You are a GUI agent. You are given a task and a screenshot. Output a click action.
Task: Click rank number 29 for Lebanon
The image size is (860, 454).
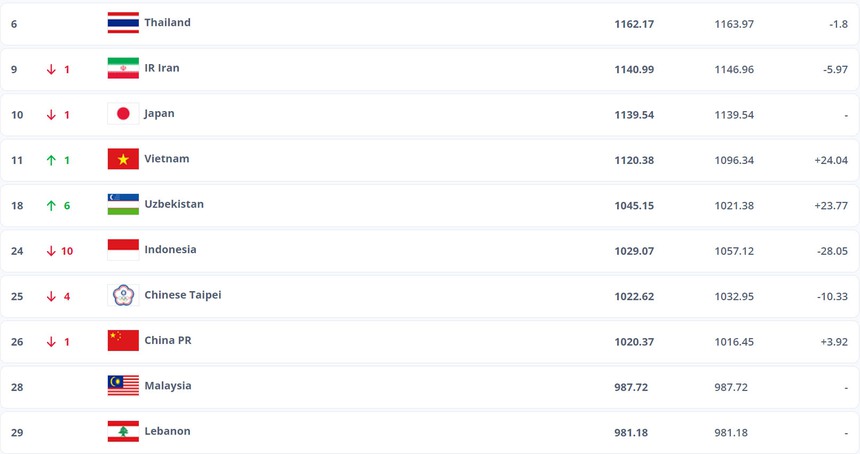click(x=17, y=432)
